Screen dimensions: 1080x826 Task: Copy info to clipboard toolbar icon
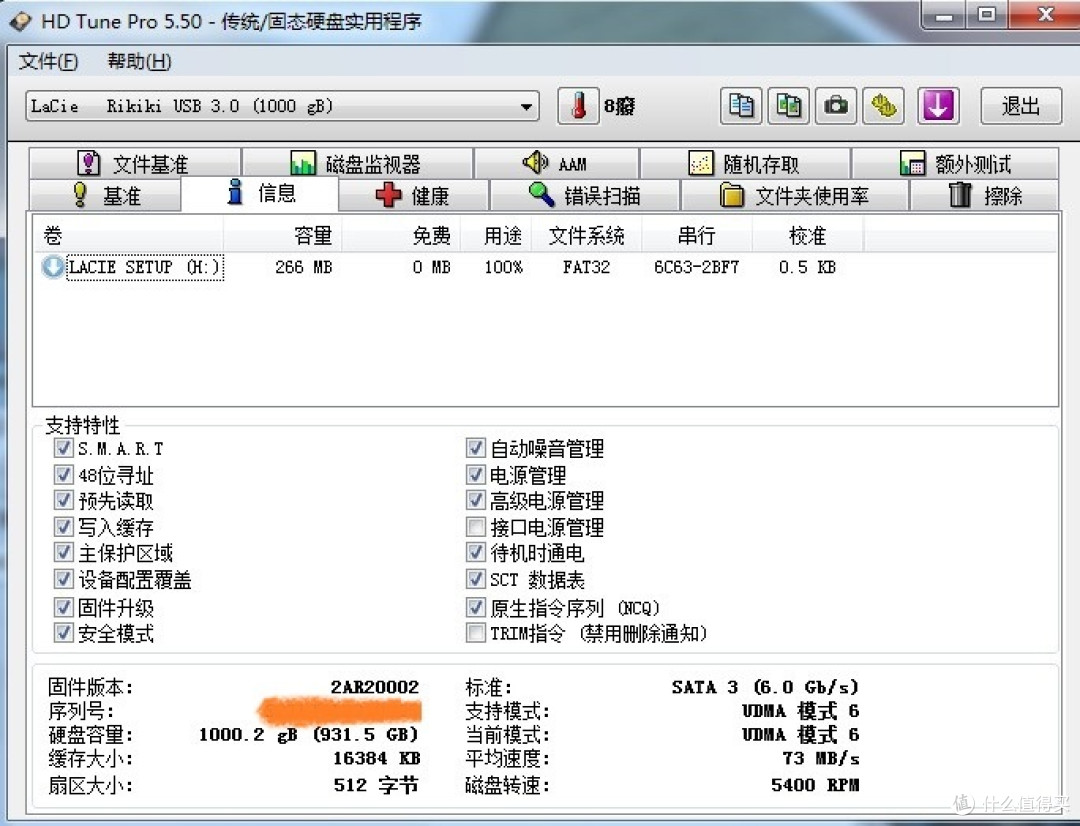tap(741, 106)
